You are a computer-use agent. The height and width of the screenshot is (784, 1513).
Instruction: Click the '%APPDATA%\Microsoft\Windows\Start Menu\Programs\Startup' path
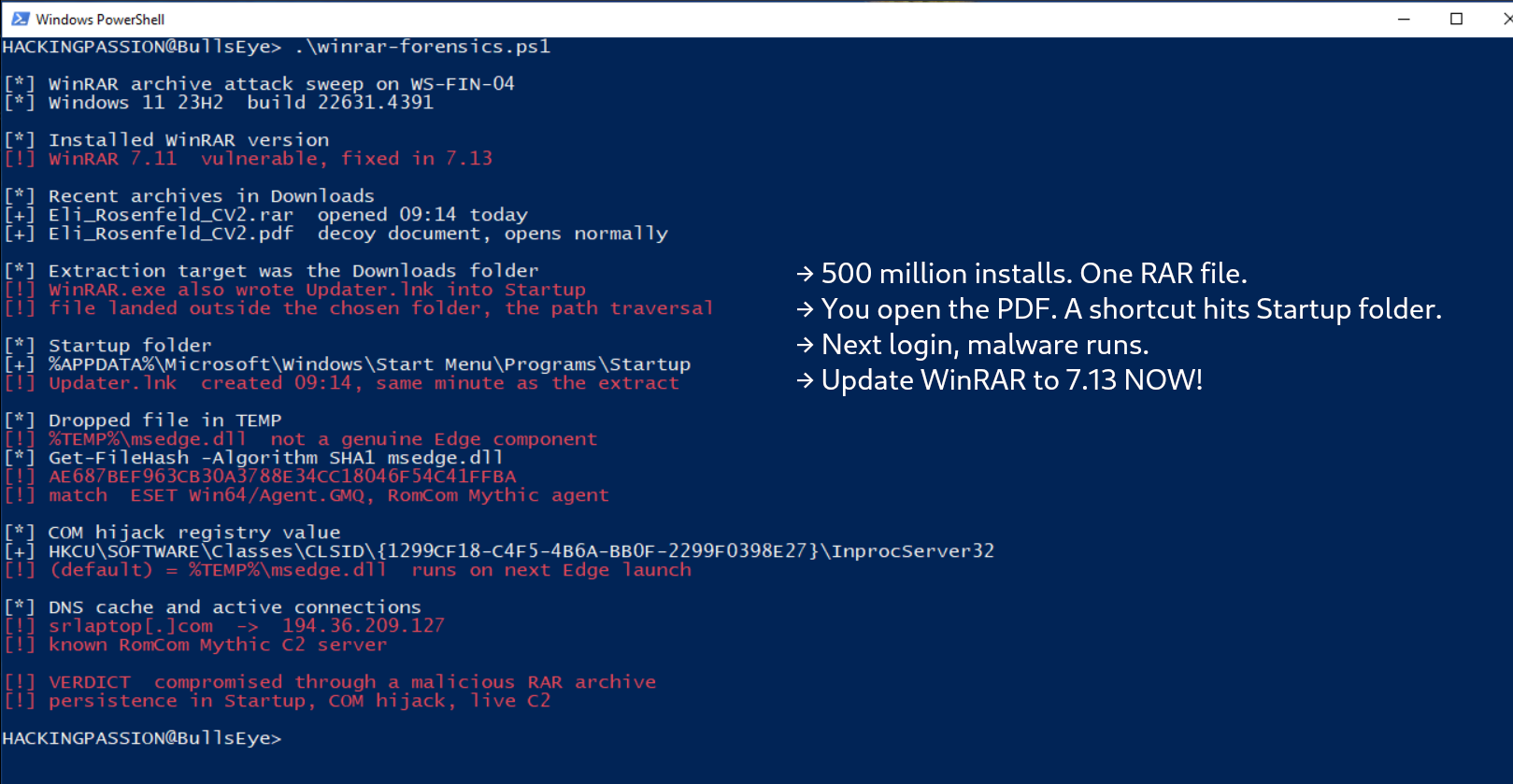click(x=370, y=364)
